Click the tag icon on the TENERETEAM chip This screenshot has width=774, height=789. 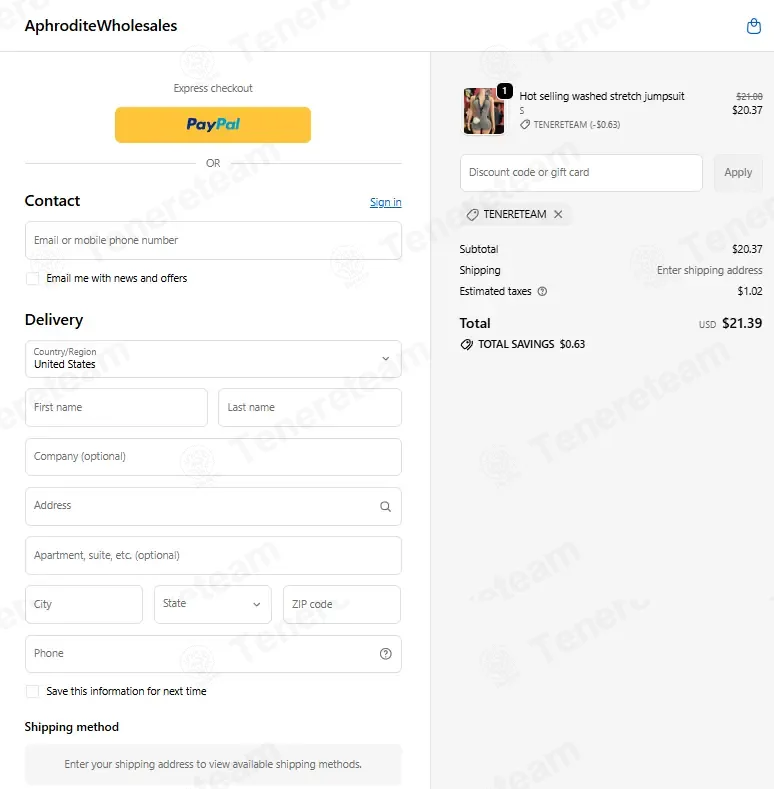472,215
